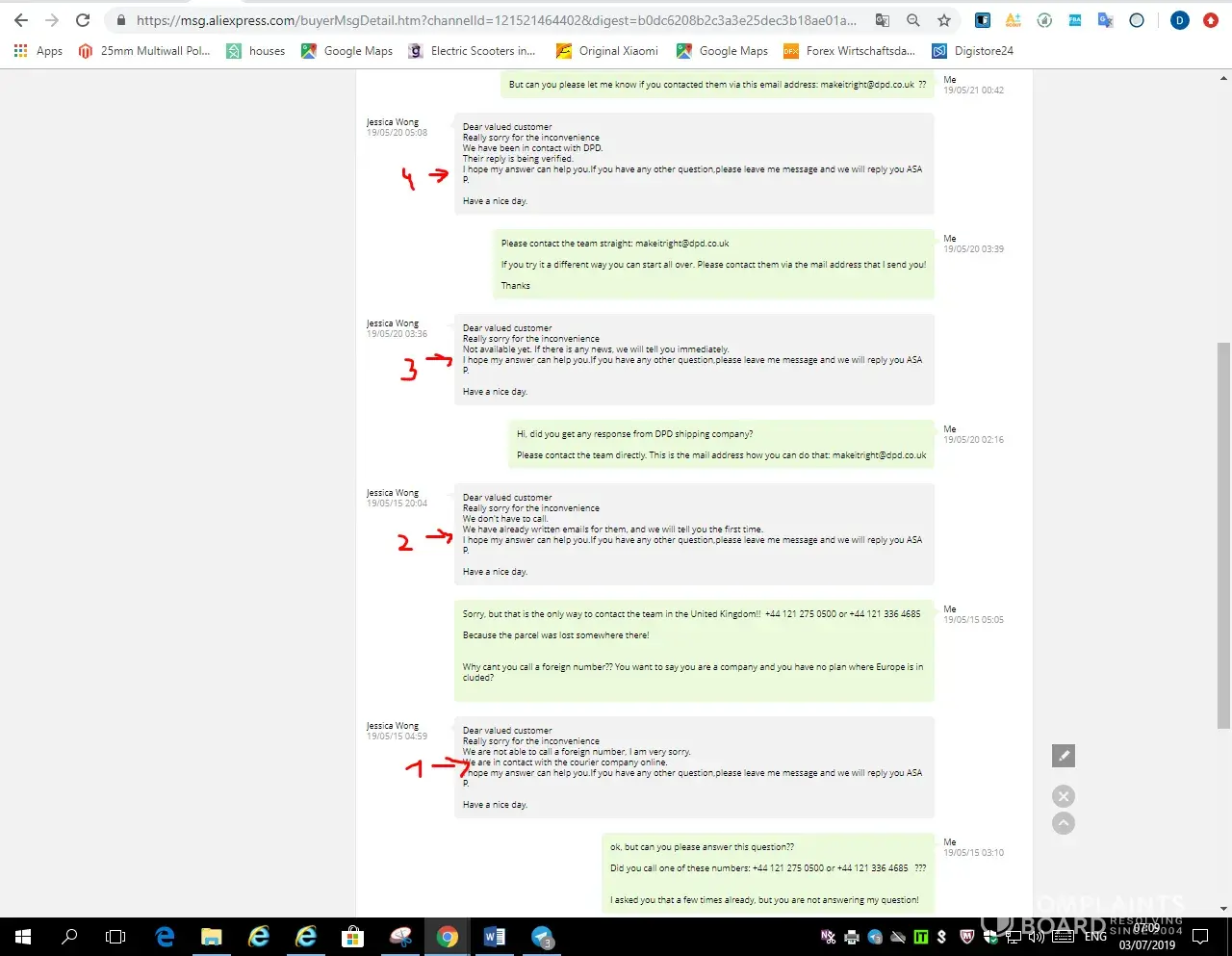Open the zoom magnifier in address bar
This screenshot has width=1232, height=956.
[x=912, y=20]
